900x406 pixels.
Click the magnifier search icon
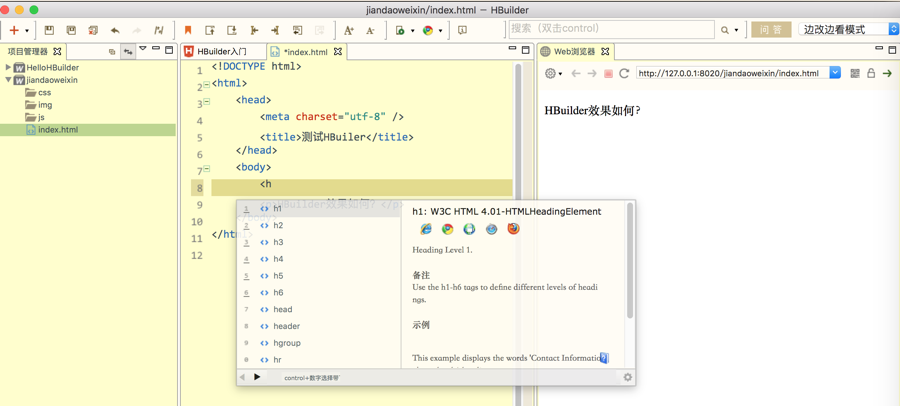(x=725, y=30)
